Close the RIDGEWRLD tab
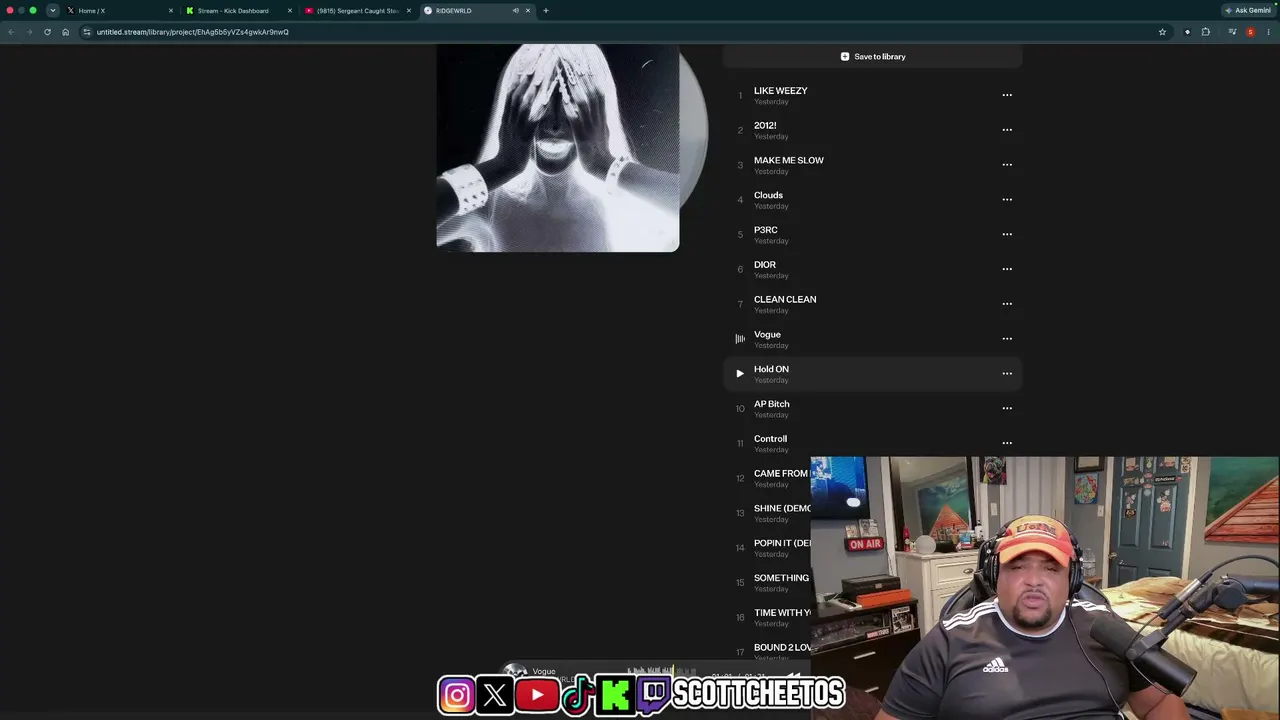The height and width of the screenshot is (720, 1280). [528, 11]
